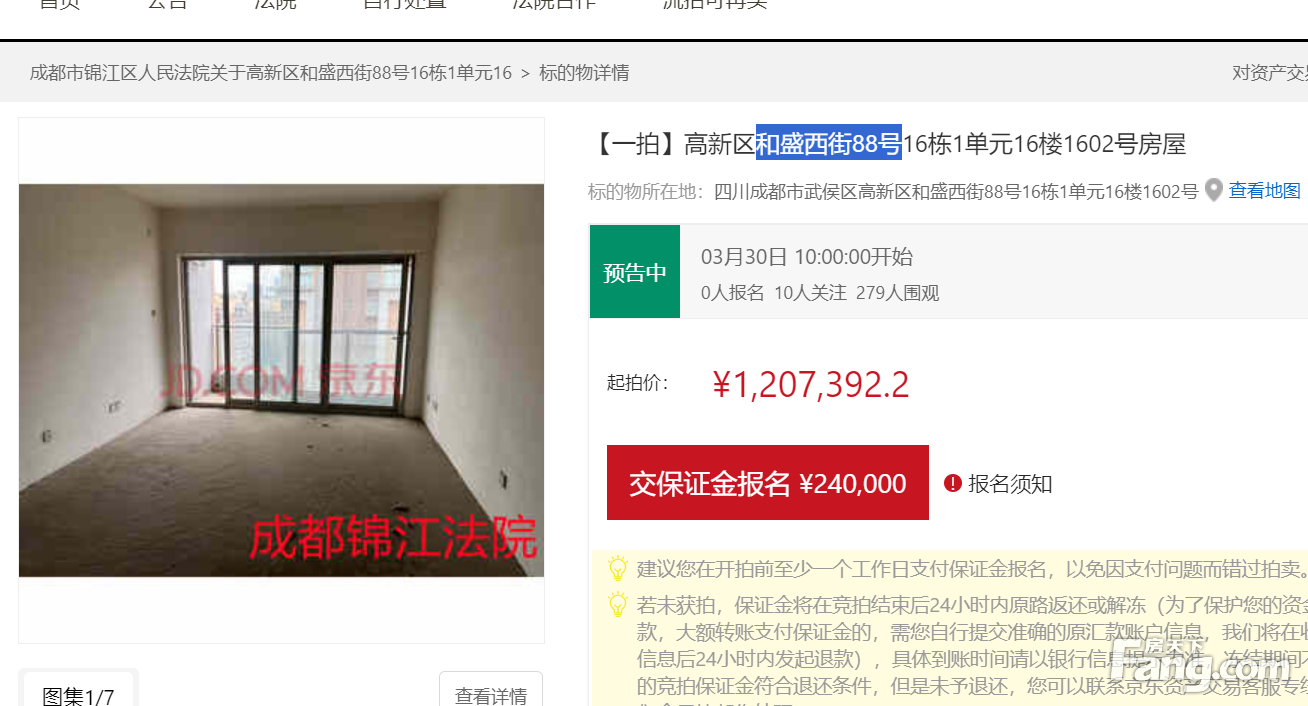Click the highlighted 和盛西街88号 title text
The height and width of the screenshot is (706, 1308).
coord(829,143)
